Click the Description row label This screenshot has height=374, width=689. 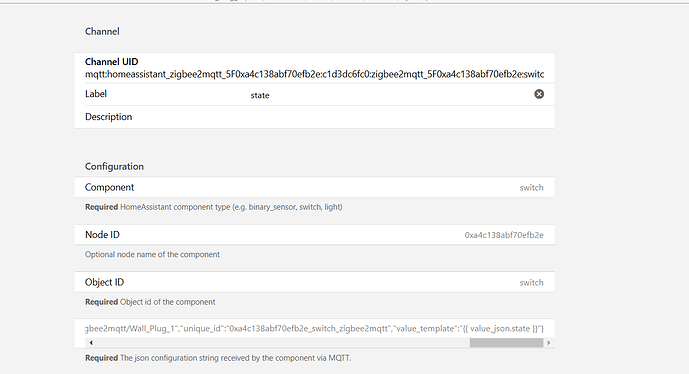(109, 117)
